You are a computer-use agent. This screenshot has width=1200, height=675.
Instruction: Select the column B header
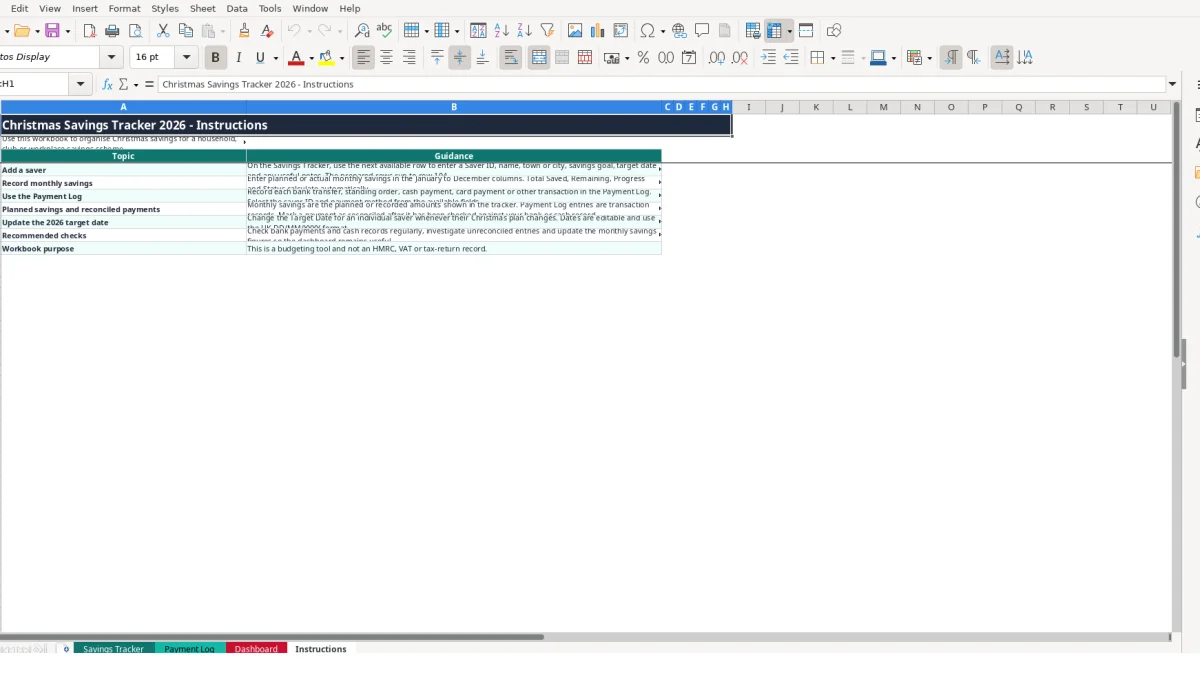[454, 107]
